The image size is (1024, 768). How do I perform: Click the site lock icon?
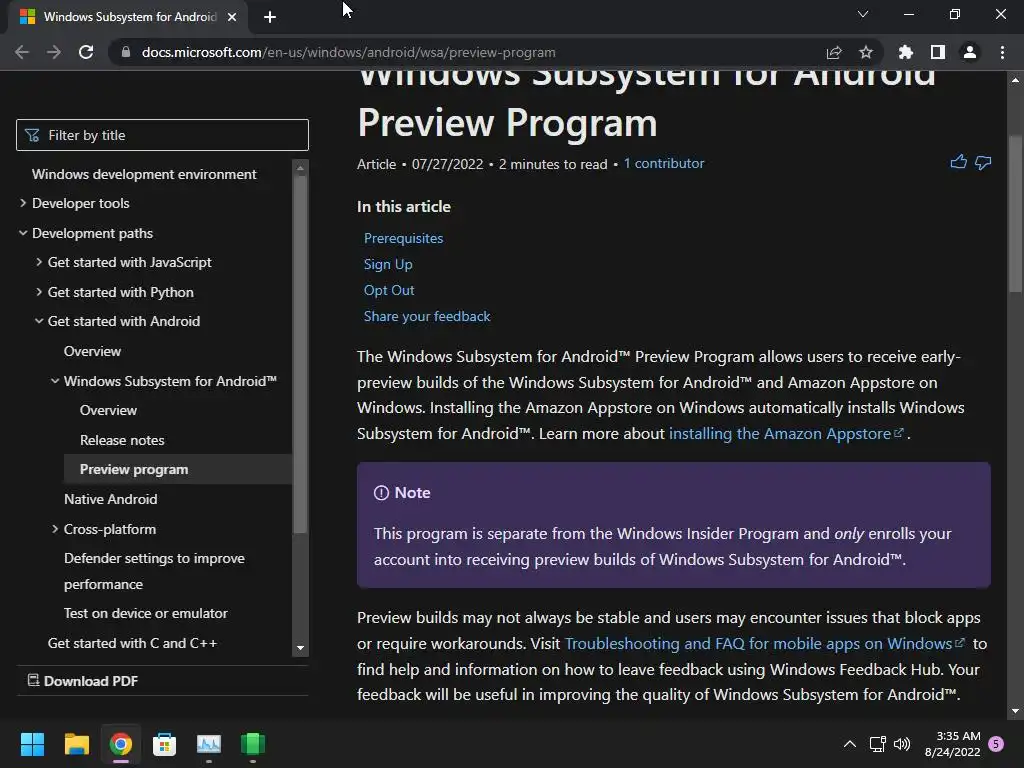[126, 52]
